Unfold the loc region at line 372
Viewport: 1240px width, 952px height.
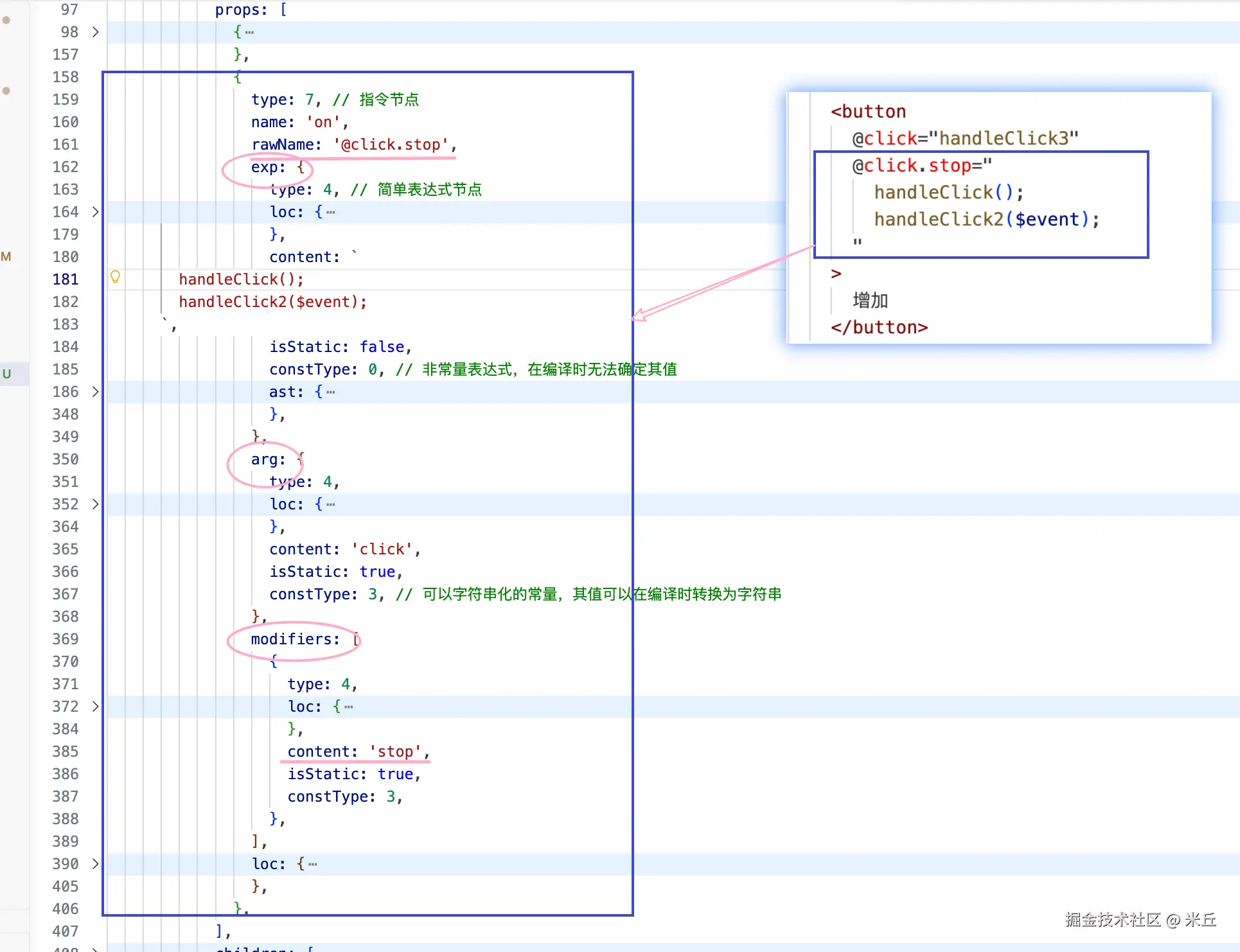coord(95,707)
